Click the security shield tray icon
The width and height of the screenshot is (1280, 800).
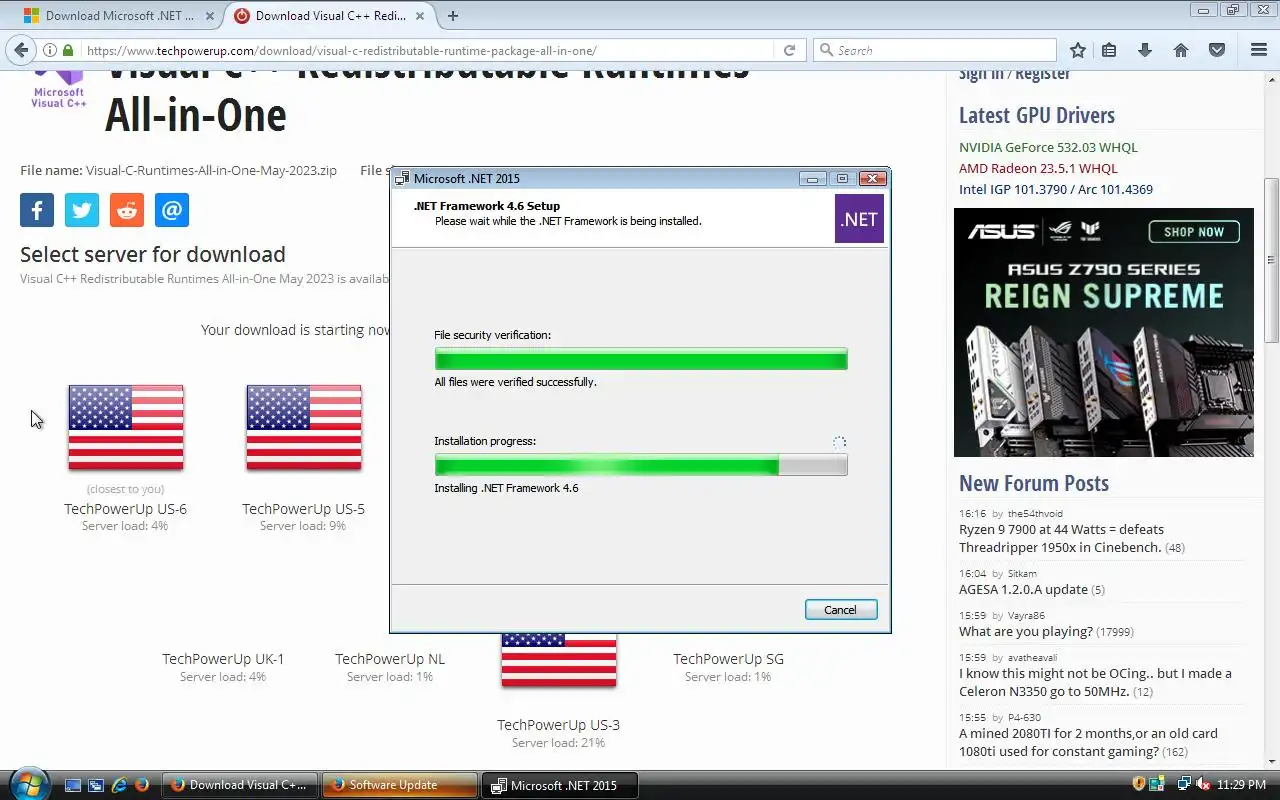pos(1139,784)
